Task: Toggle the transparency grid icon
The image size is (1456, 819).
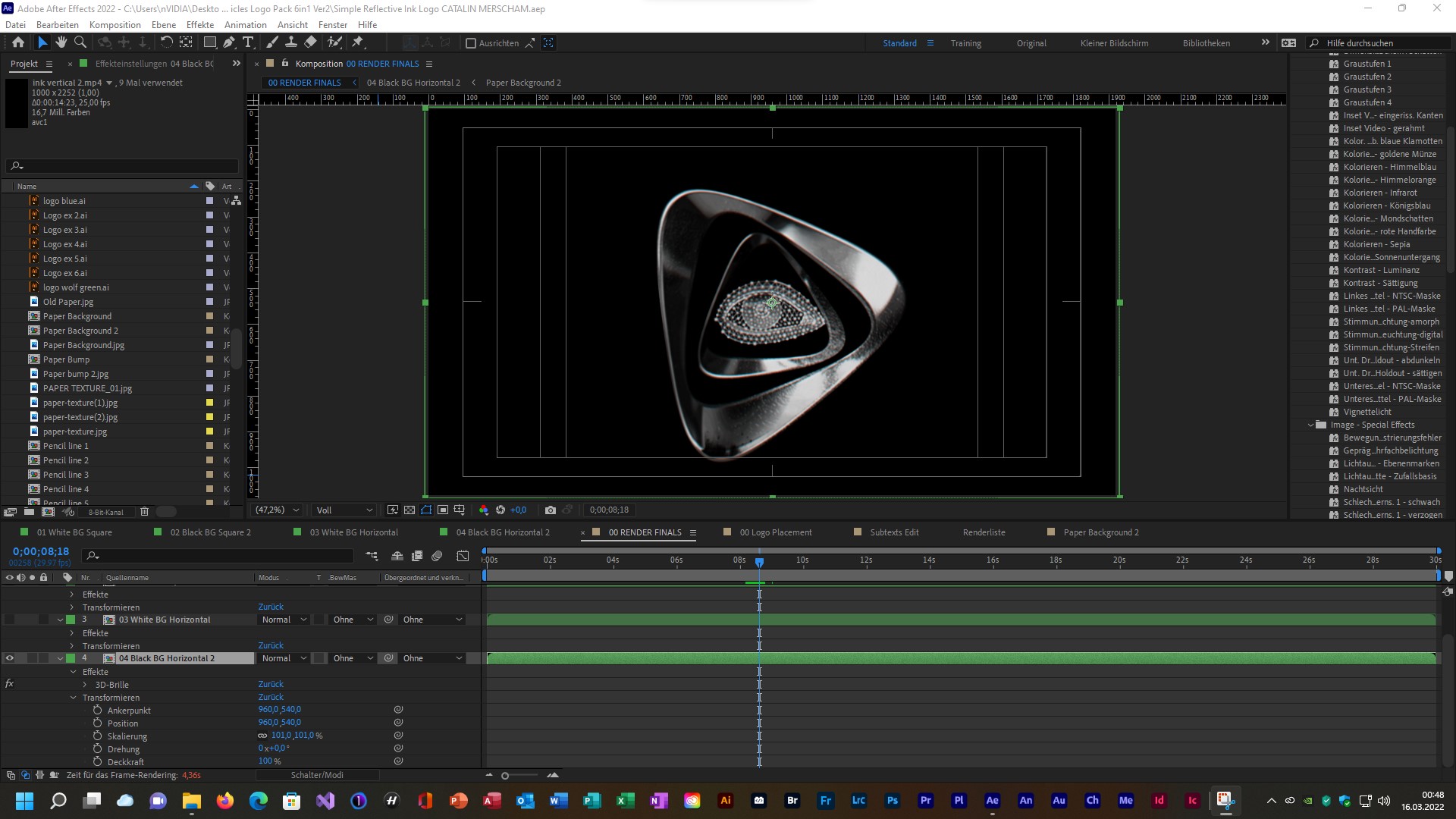Action: 409,510
